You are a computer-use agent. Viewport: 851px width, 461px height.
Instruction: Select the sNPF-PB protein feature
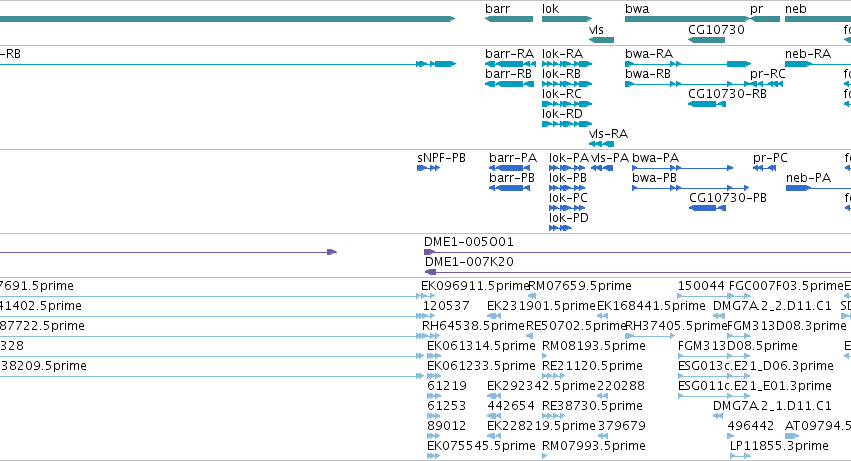pyautogui.click(x=428, y=168)
